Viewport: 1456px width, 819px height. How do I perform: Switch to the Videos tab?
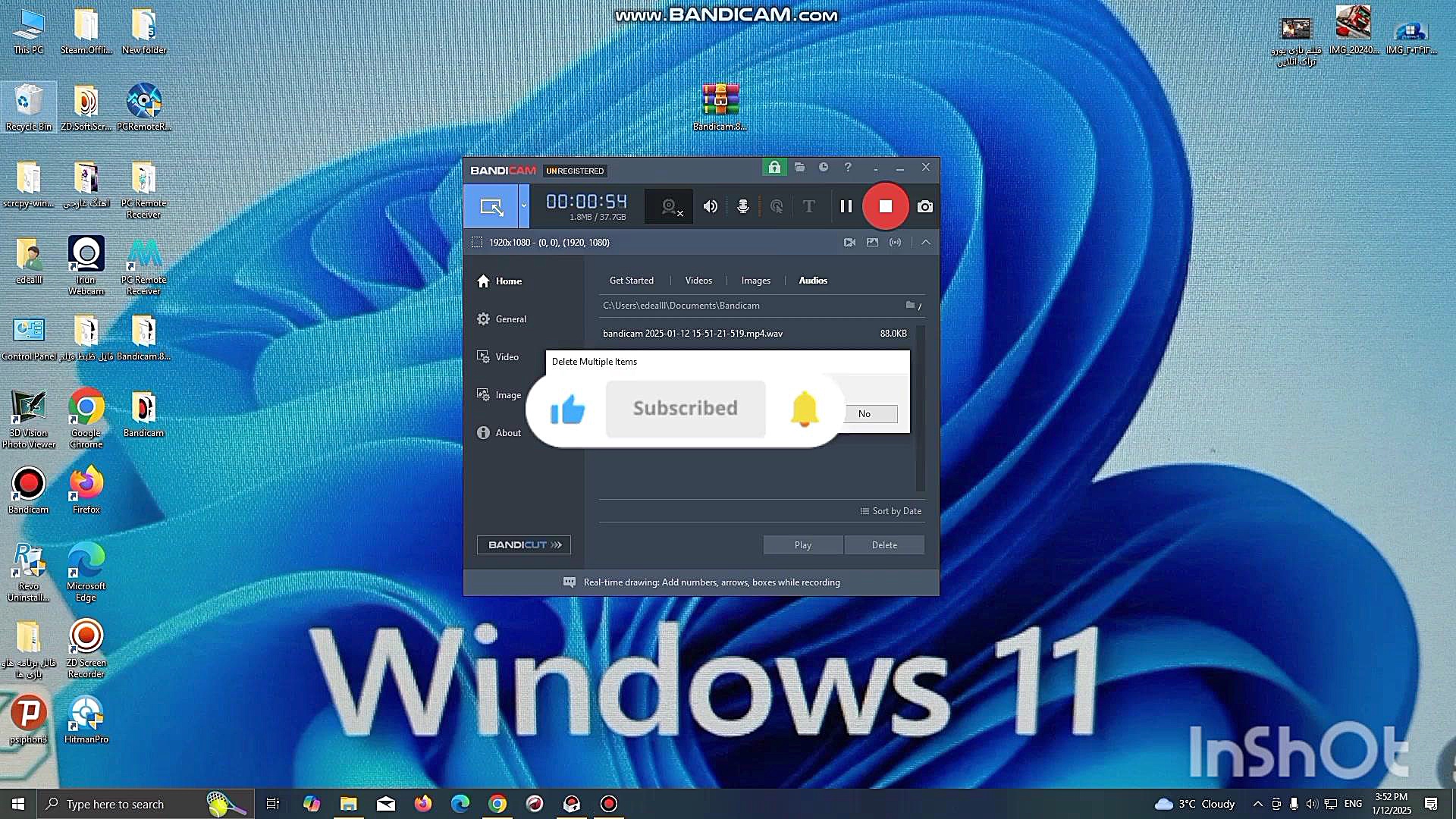[x=698, y=281]
